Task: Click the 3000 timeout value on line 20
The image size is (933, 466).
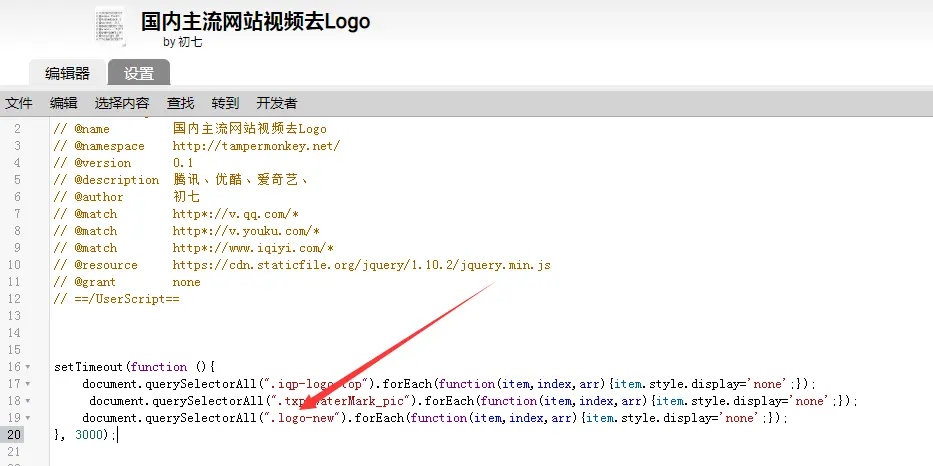Action: [89, 435]
